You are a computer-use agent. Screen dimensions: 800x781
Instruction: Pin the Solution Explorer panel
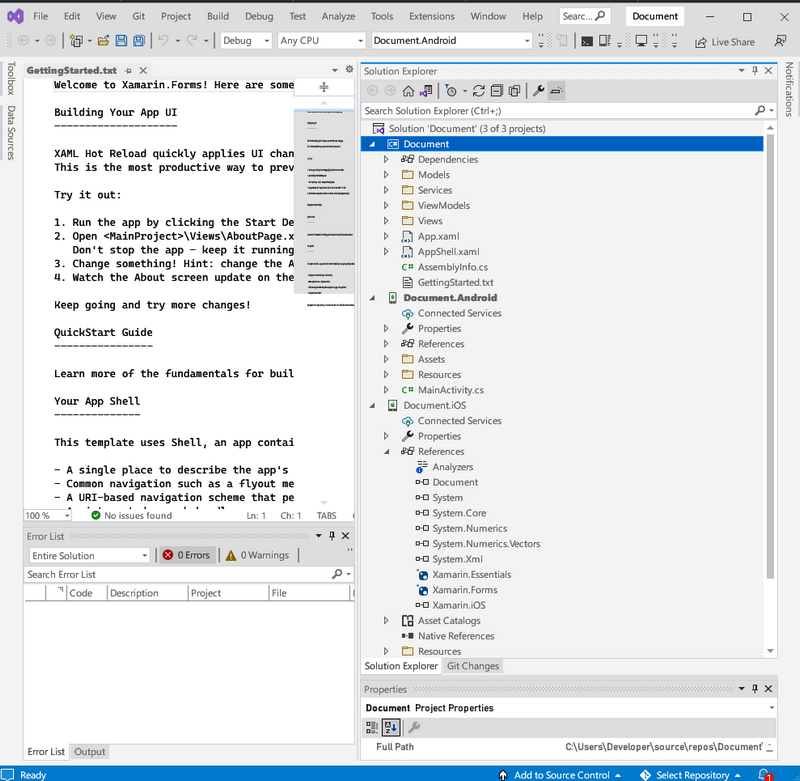click(x=755, y=71)
